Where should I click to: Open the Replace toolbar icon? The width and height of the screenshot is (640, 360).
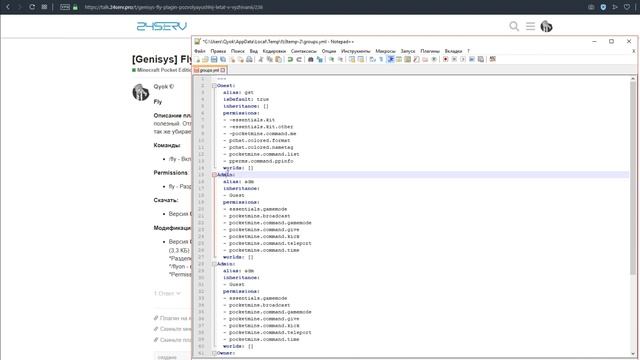[320, 60]
